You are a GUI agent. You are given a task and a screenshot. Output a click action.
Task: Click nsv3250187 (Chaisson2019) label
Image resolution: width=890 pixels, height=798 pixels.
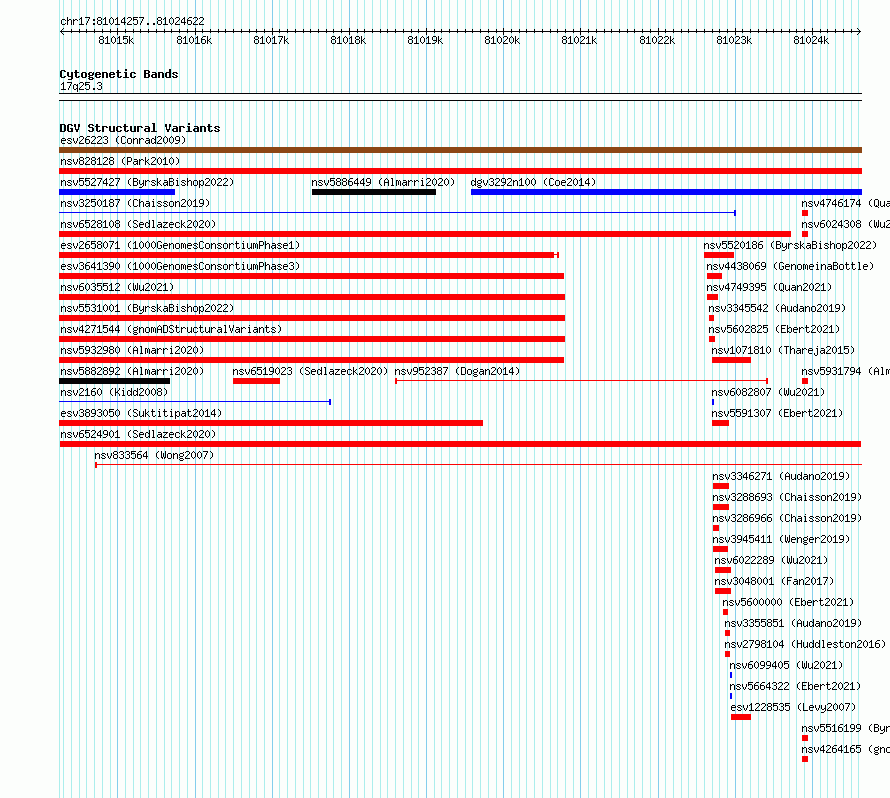point(135,203)
